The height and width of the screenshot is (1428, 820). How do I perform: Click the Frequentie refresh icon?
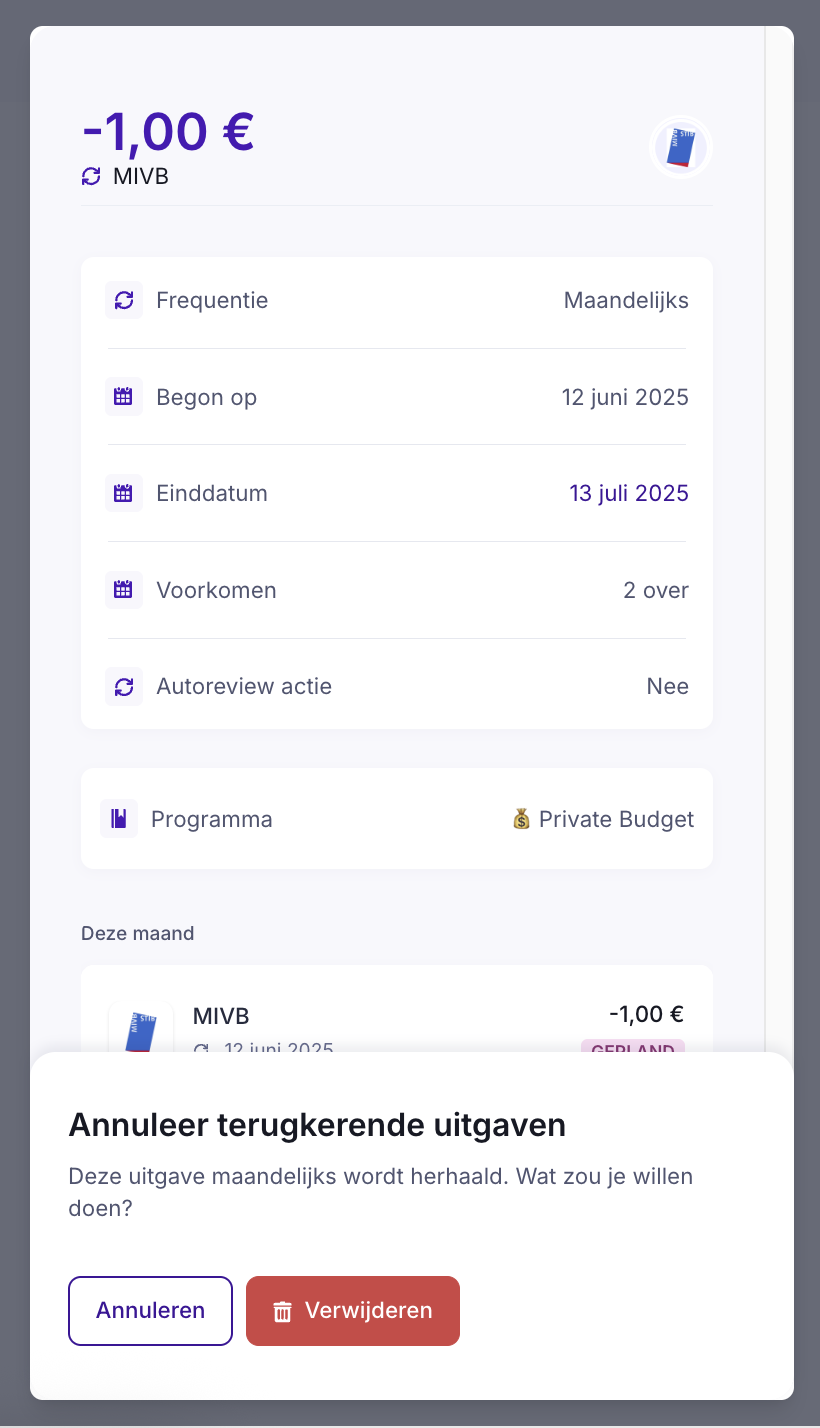(124, 300)
